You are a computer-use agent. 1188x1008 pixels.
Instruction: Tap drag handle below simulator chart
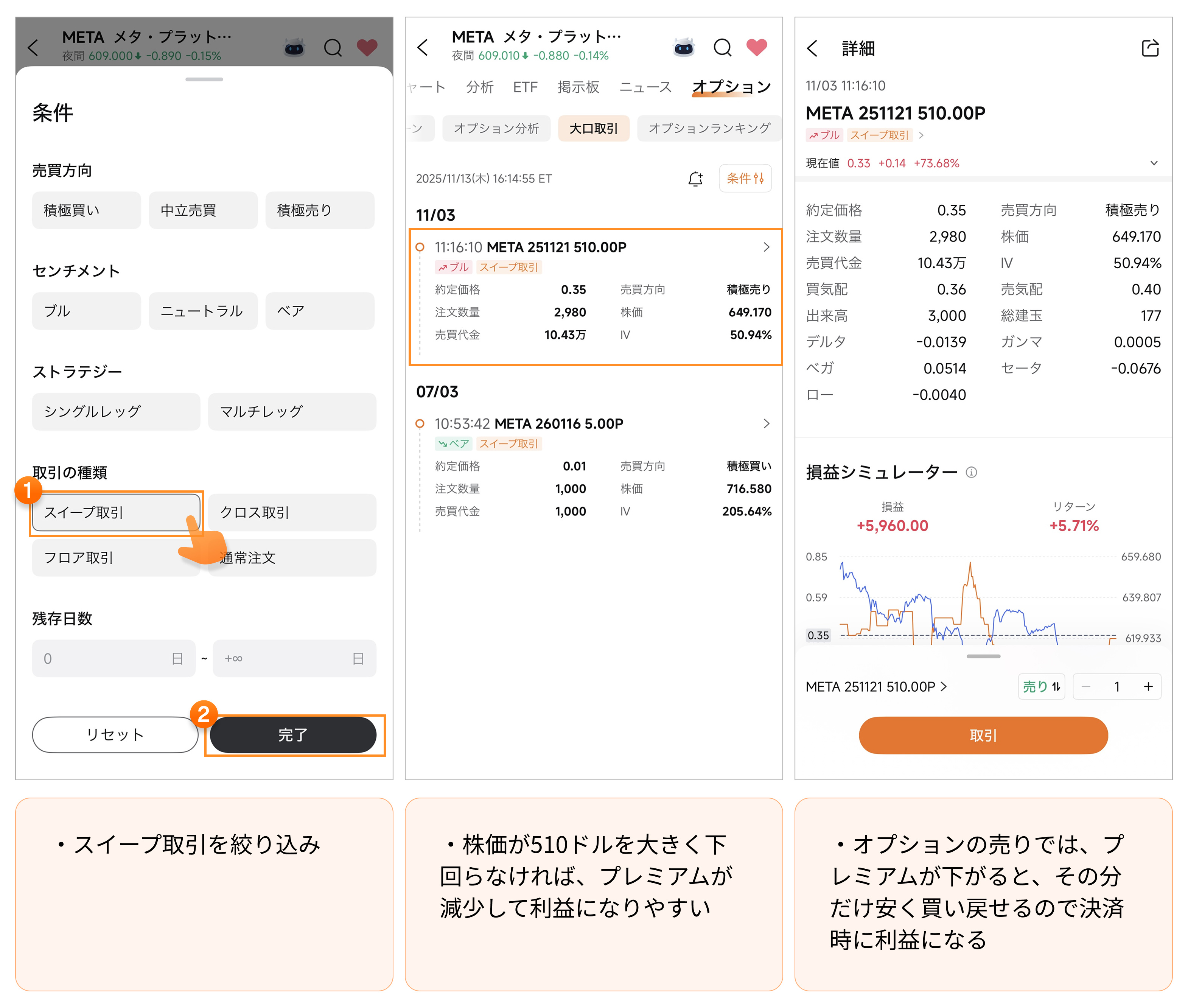tap(983, 656)
